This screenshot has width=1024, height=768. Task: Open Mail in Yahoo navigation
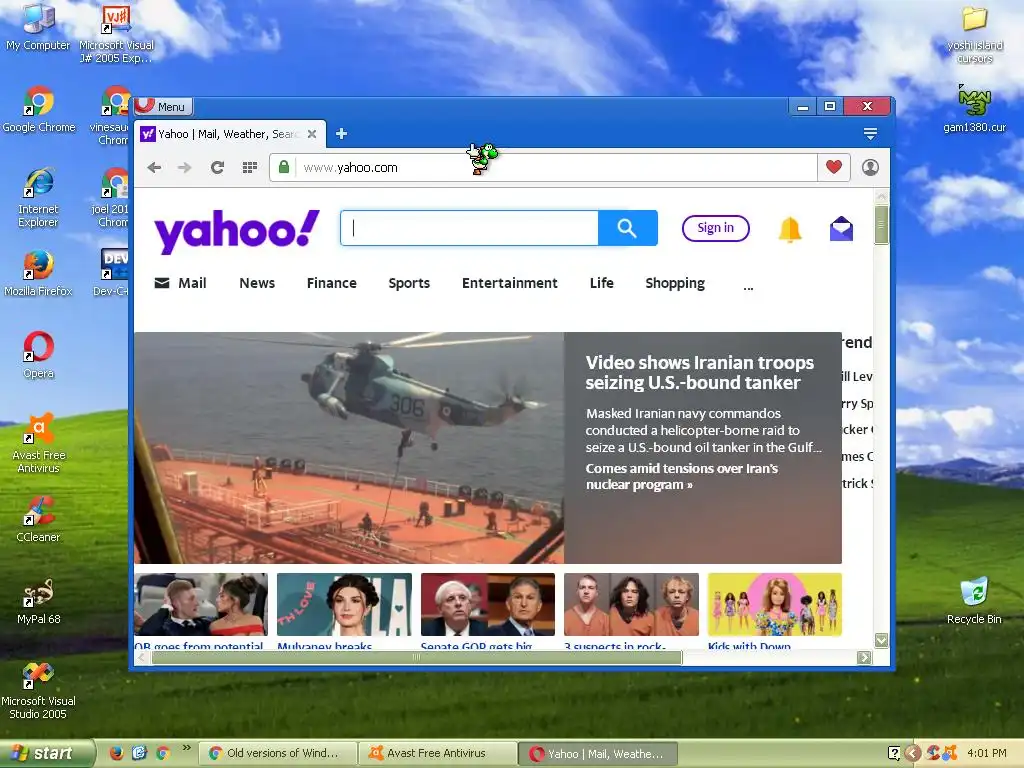coord(180,283)
